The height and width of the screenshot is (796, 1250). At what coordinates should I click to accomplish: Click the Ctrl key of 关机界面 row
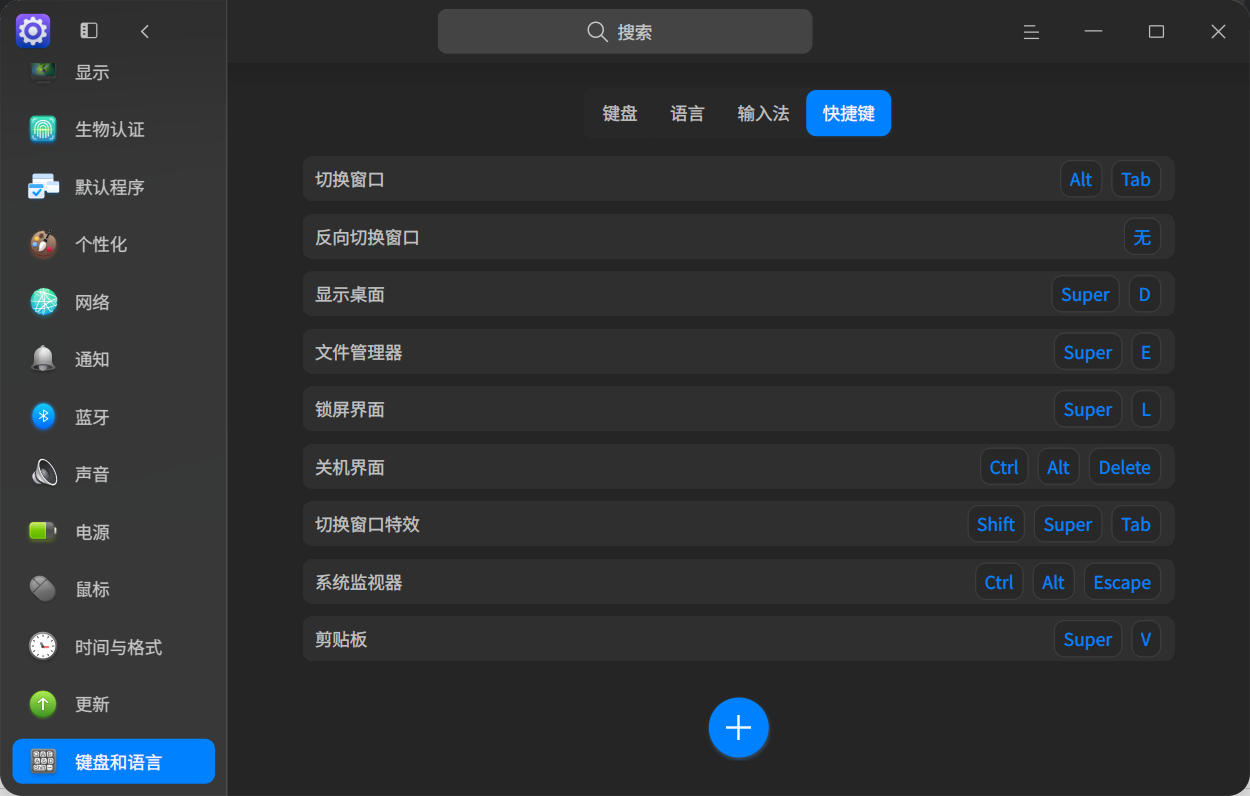1004,467
